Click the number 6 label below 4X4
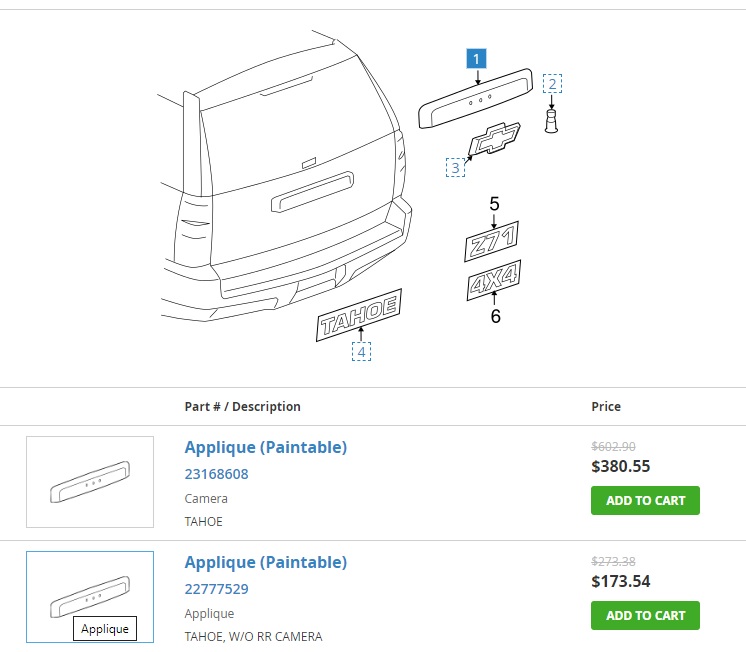Image resolution: width=746 pixels, height=652 pixels. [x=495, y=316]
